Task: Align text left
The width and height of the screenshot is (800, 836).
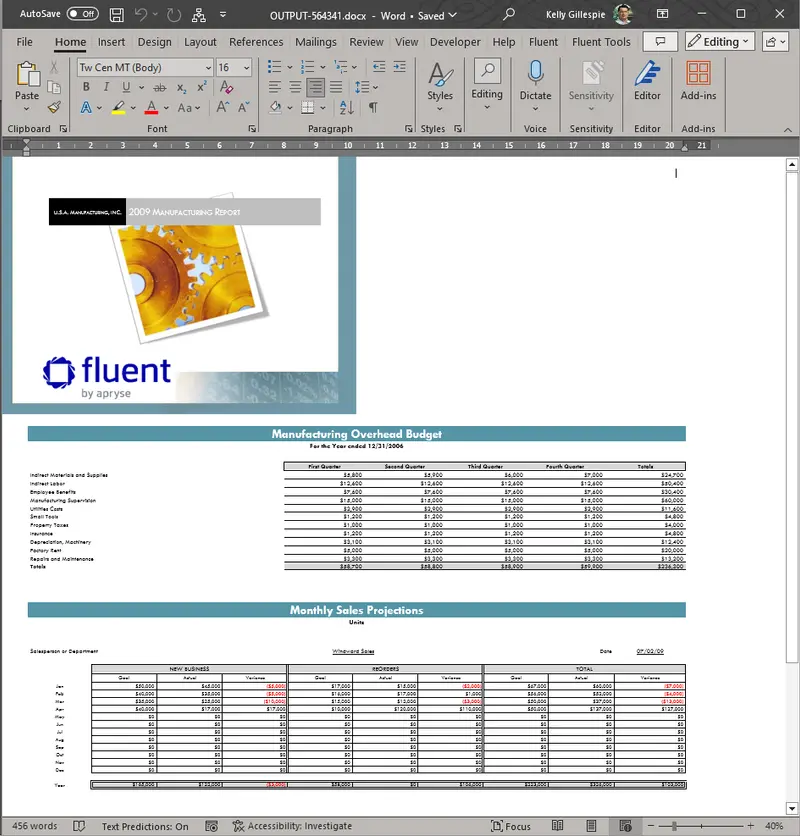Action: [x=275, y=87]
